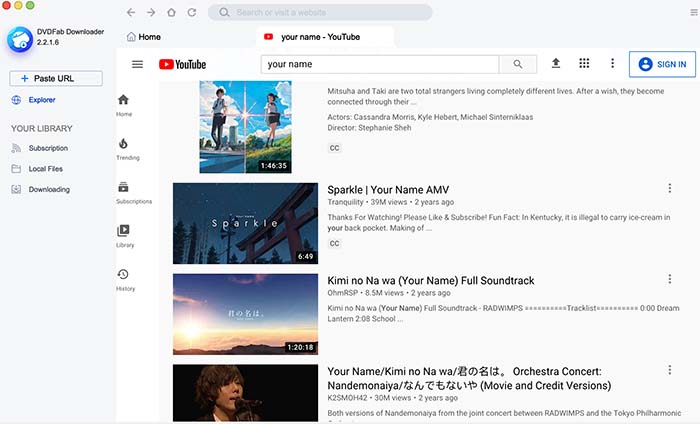The width and height of the screenshot is (700, 424).
Task: Open the YouTube hamburger menu
Action: [137, 64]
